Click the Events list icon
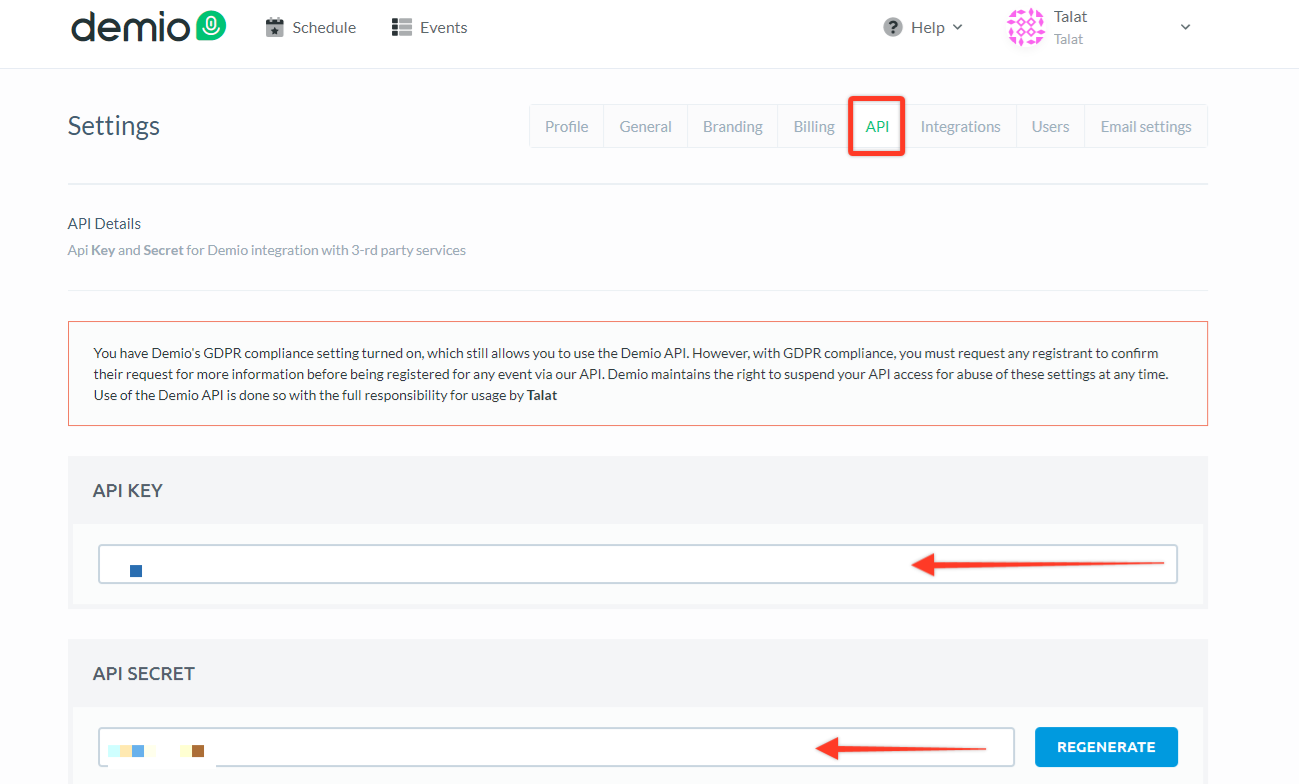1299x784 pixels. tap(402, 28)
